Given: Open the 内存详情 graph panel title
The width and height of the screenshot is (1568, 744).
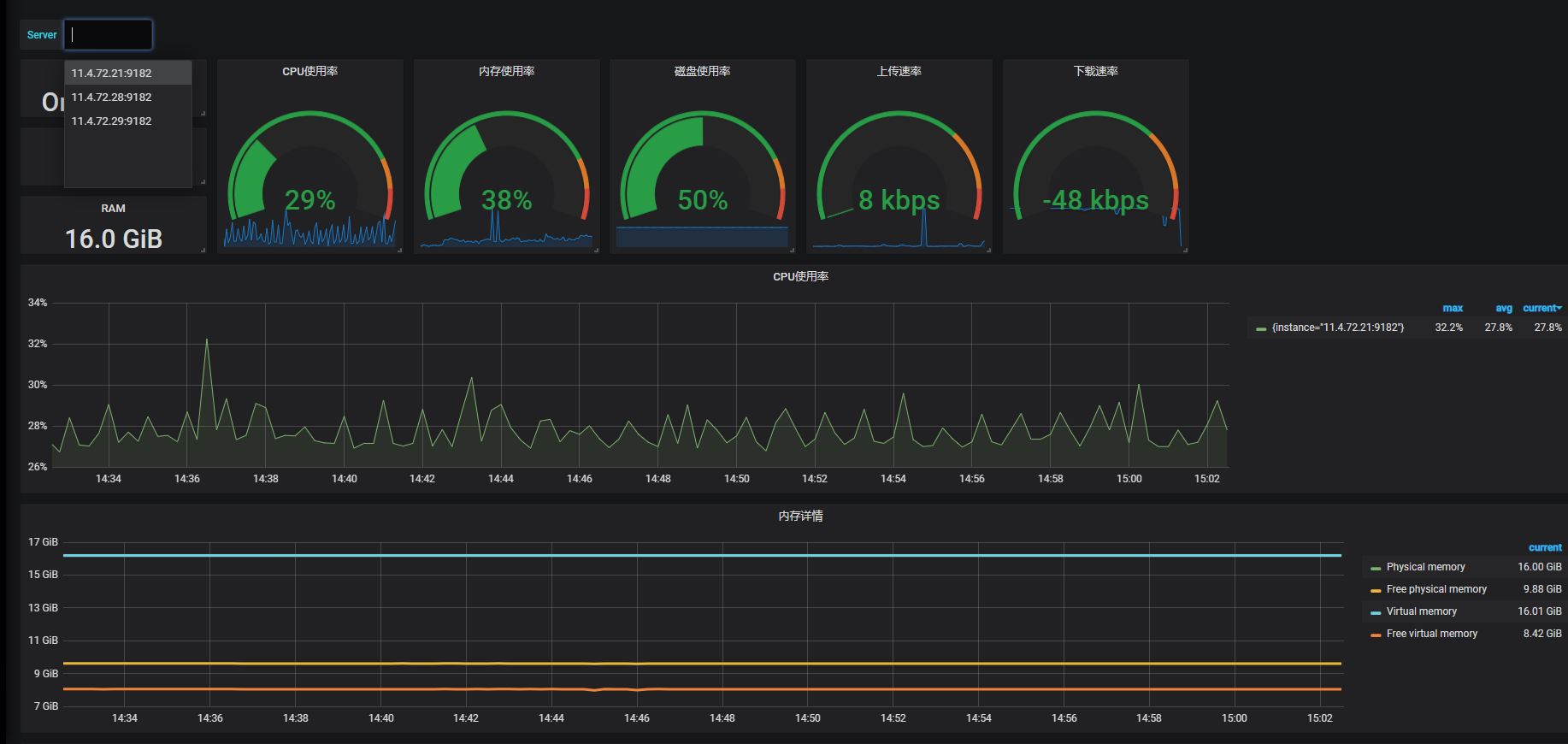Looking at the screenshot, I should [x=801, y=516].
